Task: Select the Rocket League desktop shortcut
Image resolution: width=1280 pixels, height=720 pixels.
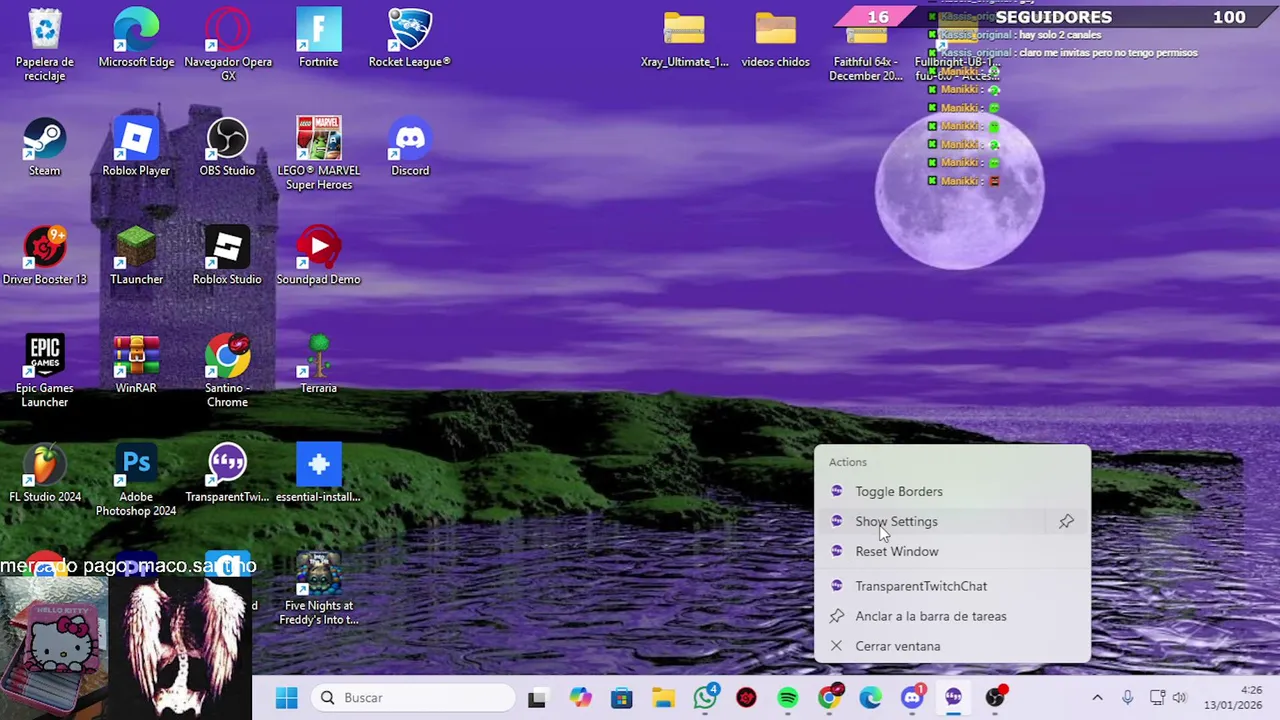Action: pyautogui.click(x=409, y=40)
